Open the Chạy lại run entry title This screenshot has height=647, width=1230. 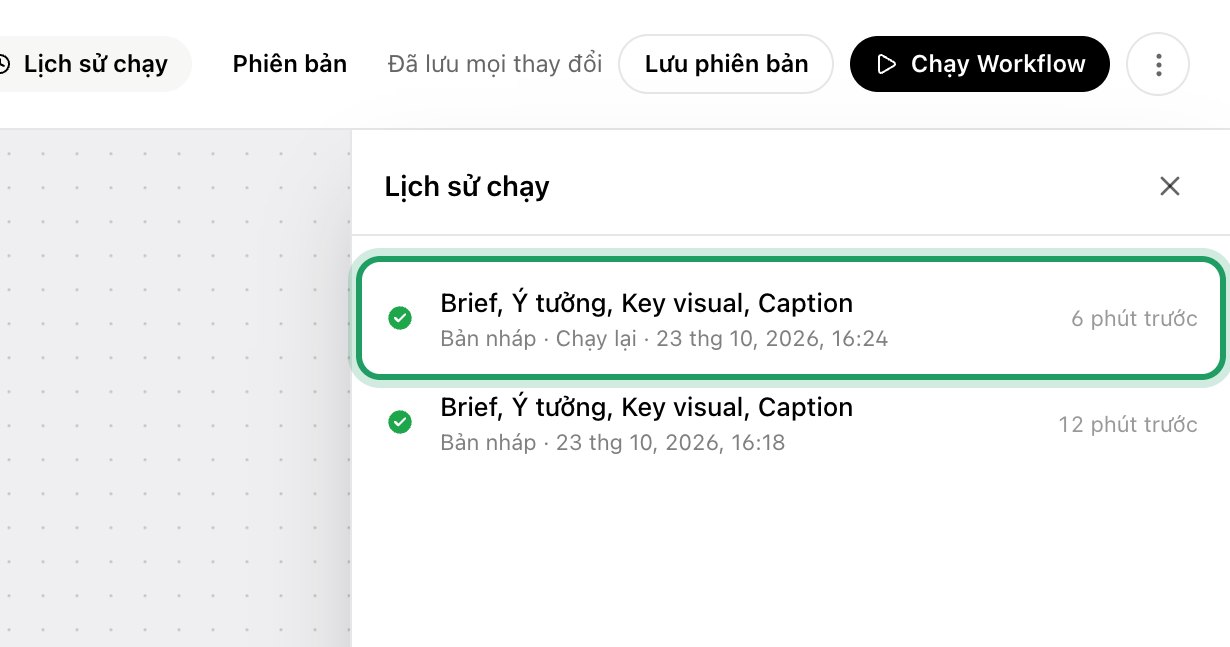coord(646,303)
